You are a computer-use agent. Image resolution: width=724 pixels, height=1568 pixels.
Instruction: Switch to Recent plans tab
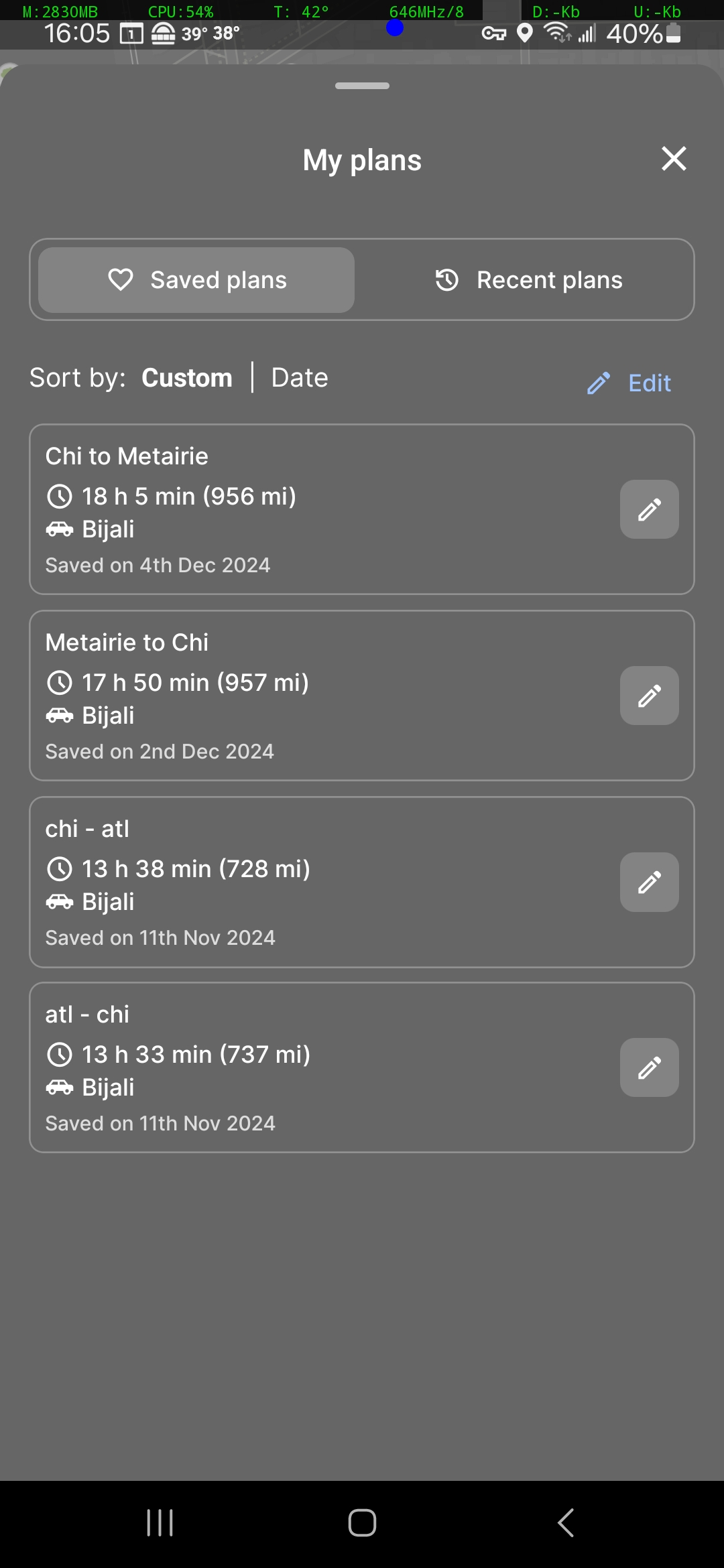pos(528,280)
